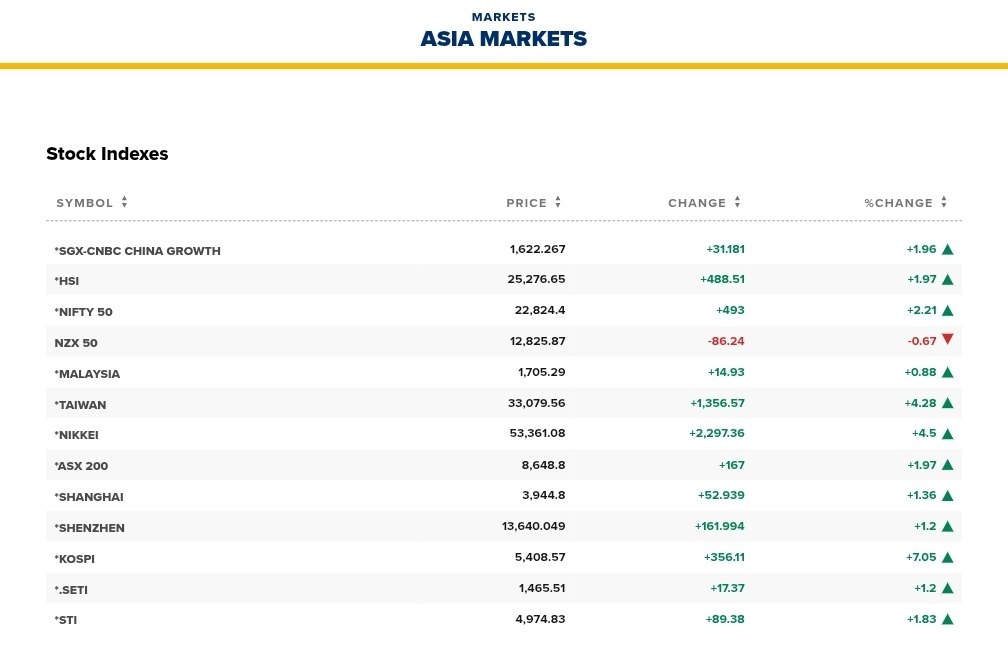
Task: Click the green up arrow for NIKKEI
Action: [x=947, y=434]
